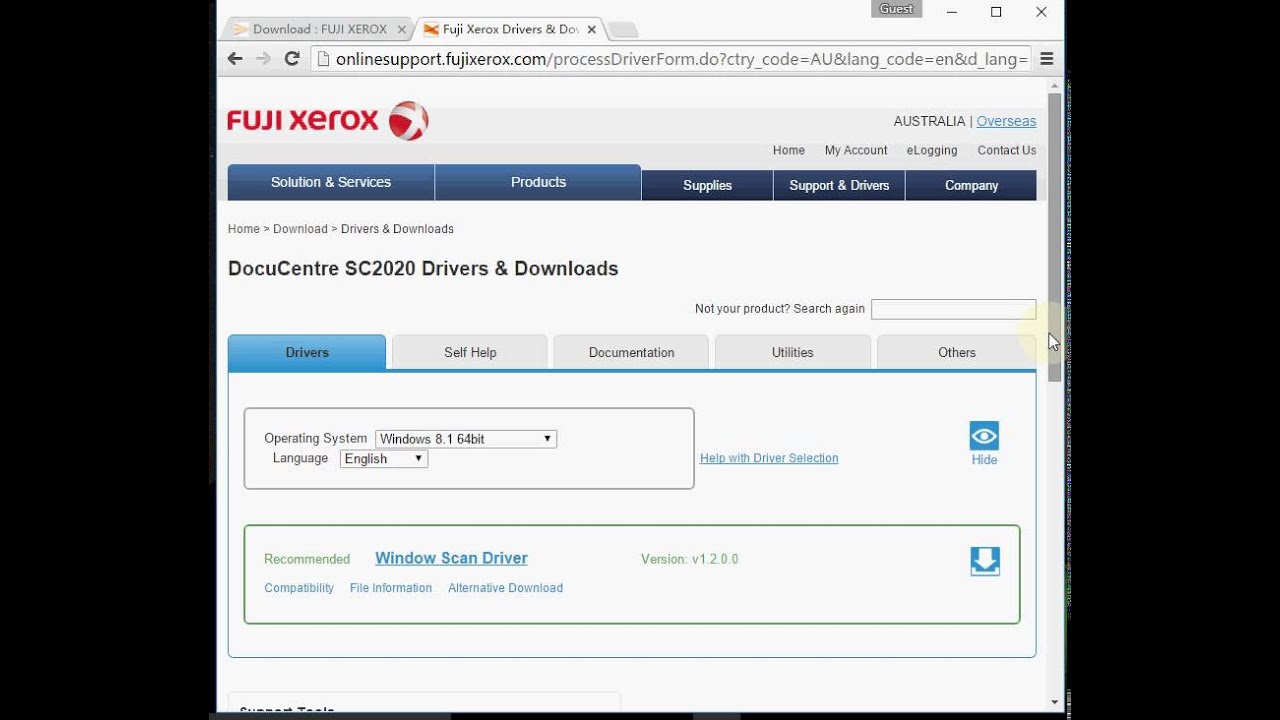Image resolution: width=1280 pixels, height=720 pixels.
Task: Click the Fuji Xerox logo
Action: pyautogui.click(x=328, y=121)
